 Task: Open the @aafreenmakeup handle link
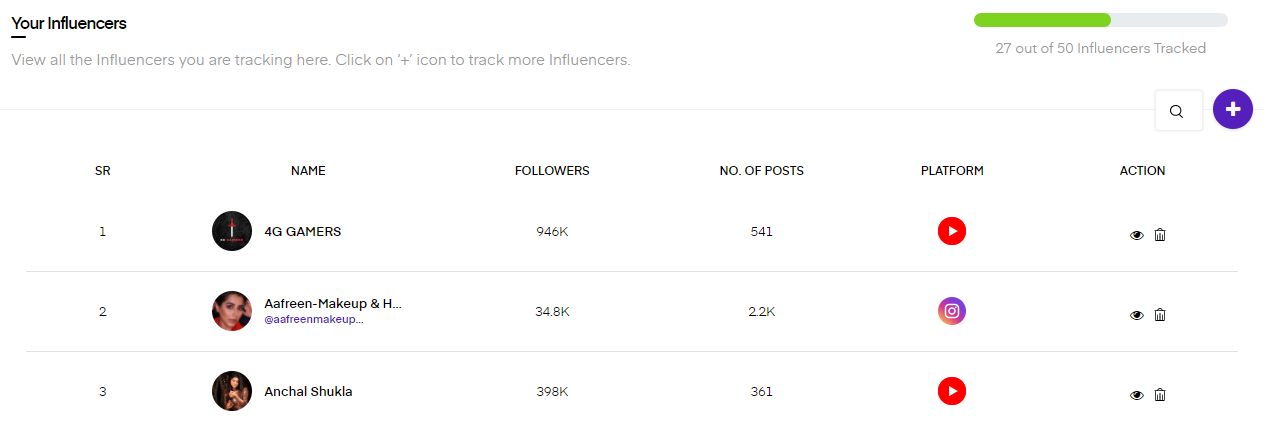point(313,320)
